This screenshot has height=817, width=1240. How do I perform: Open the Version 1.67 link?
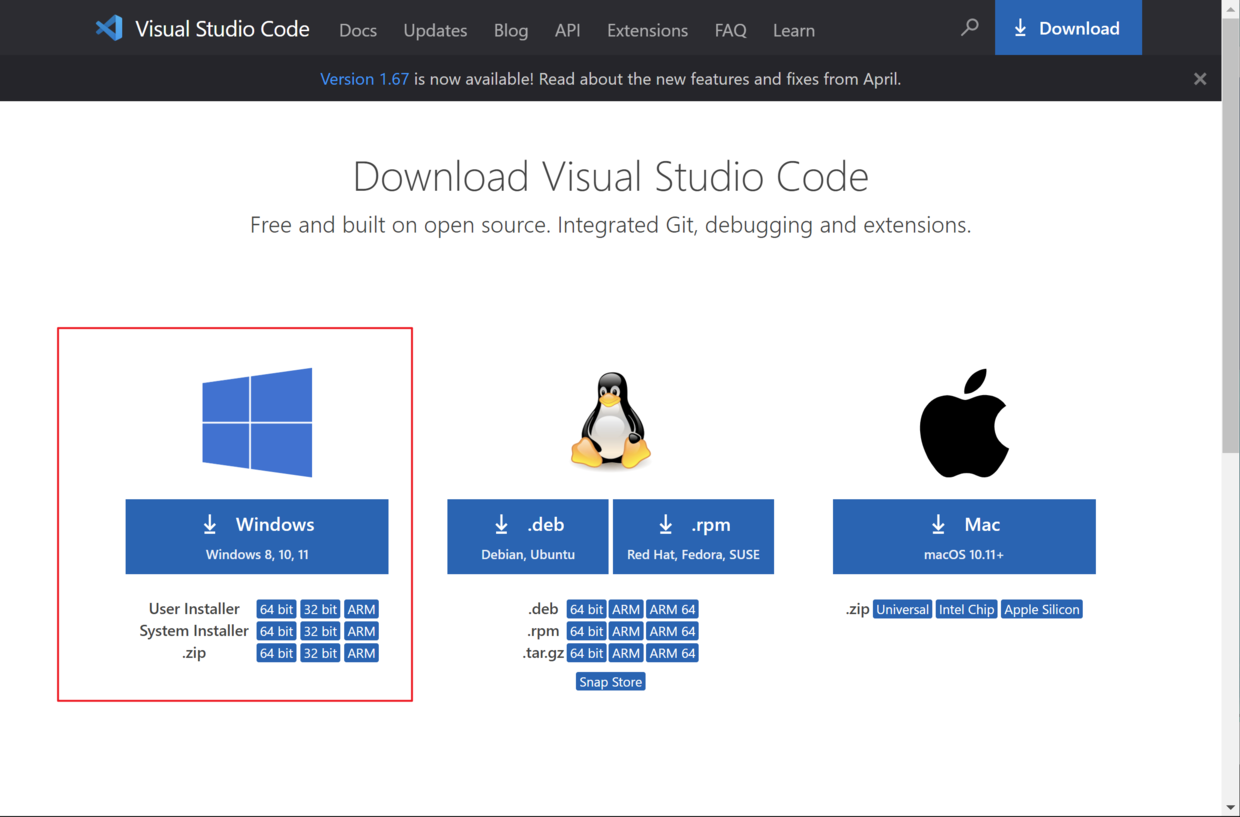point(364,79)
